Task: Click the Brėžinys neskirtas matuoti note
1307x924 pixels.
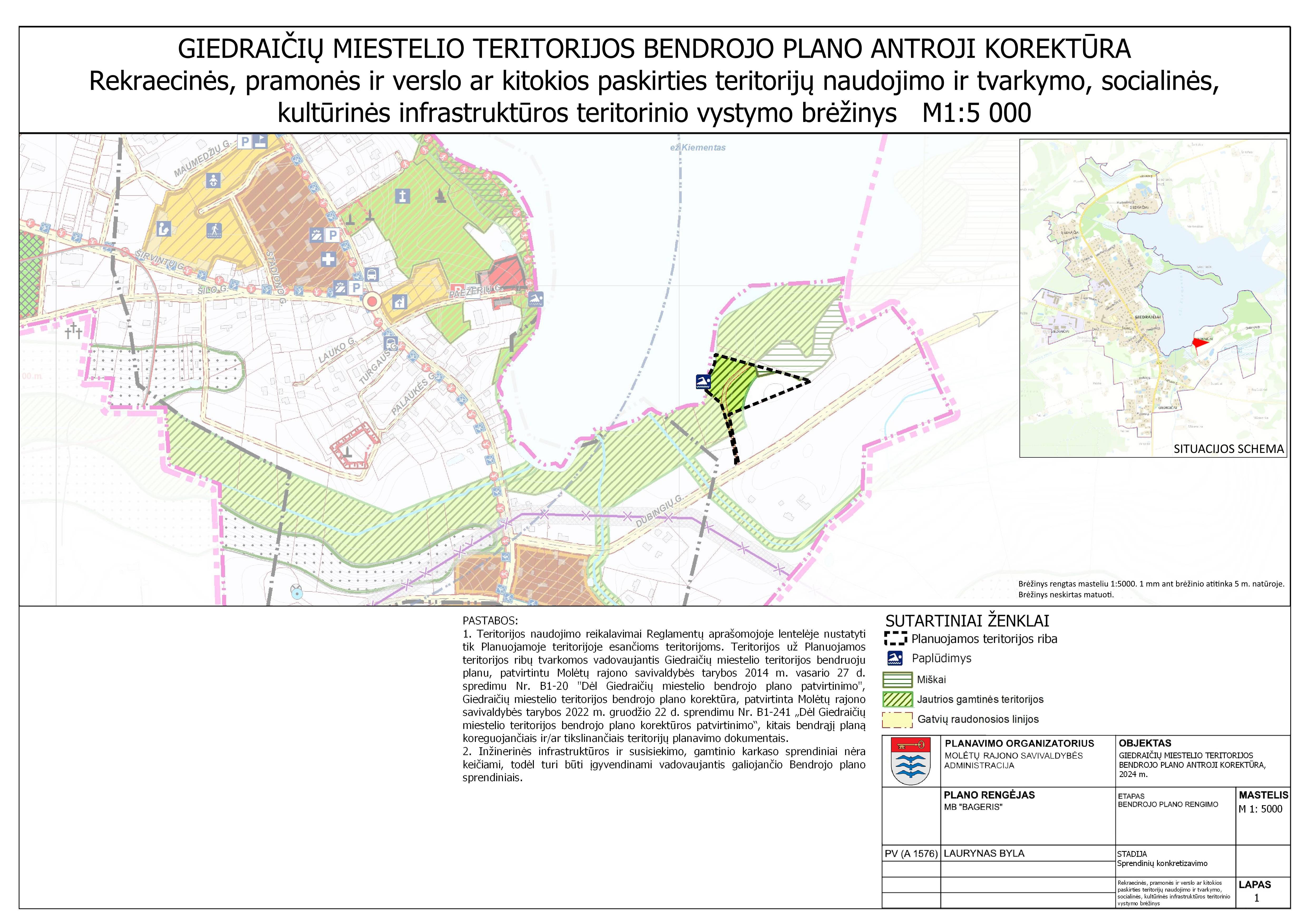Action: [1066, 595]
